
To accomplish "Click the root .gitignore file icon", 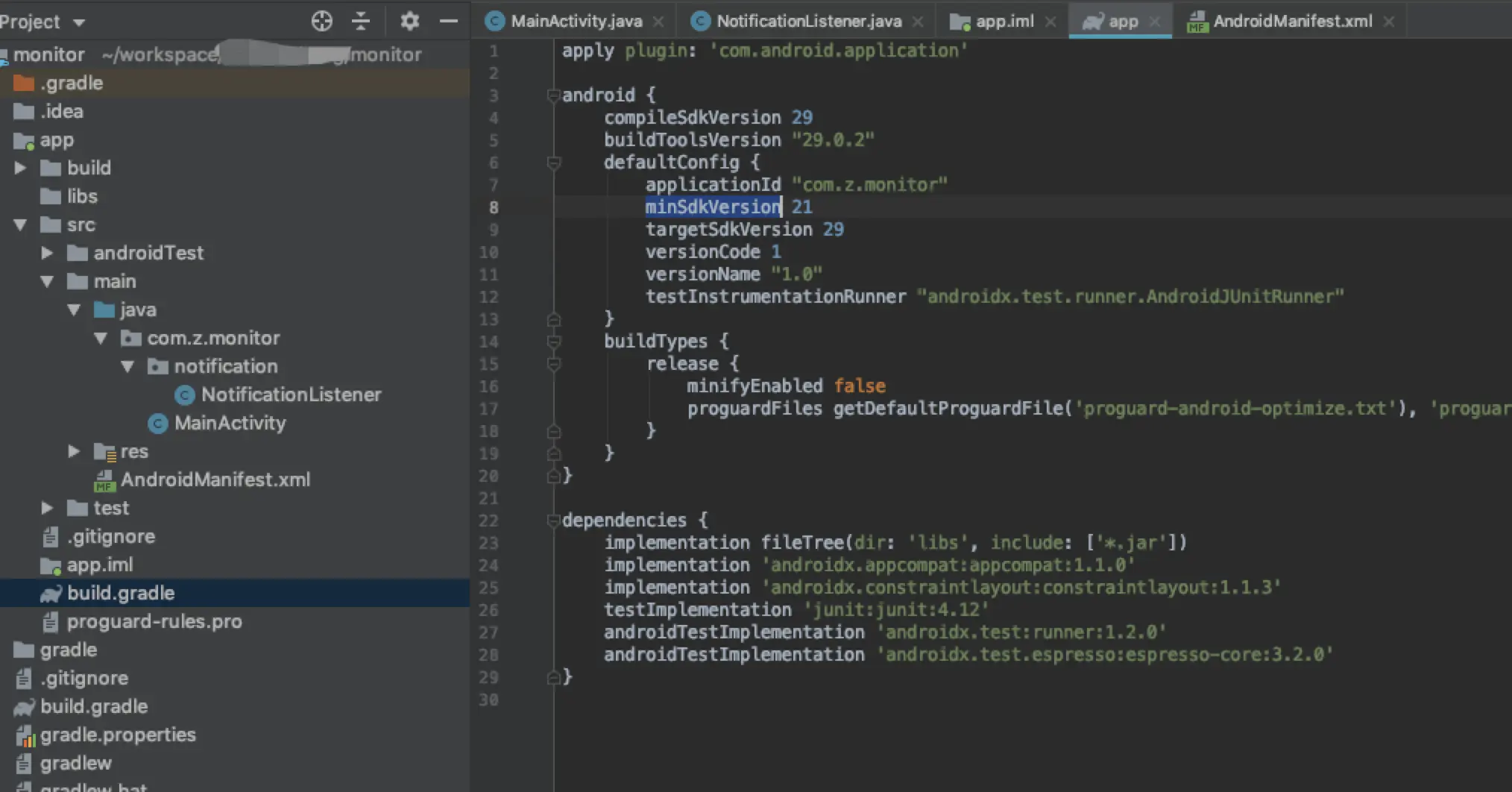I will click(24, 678).
